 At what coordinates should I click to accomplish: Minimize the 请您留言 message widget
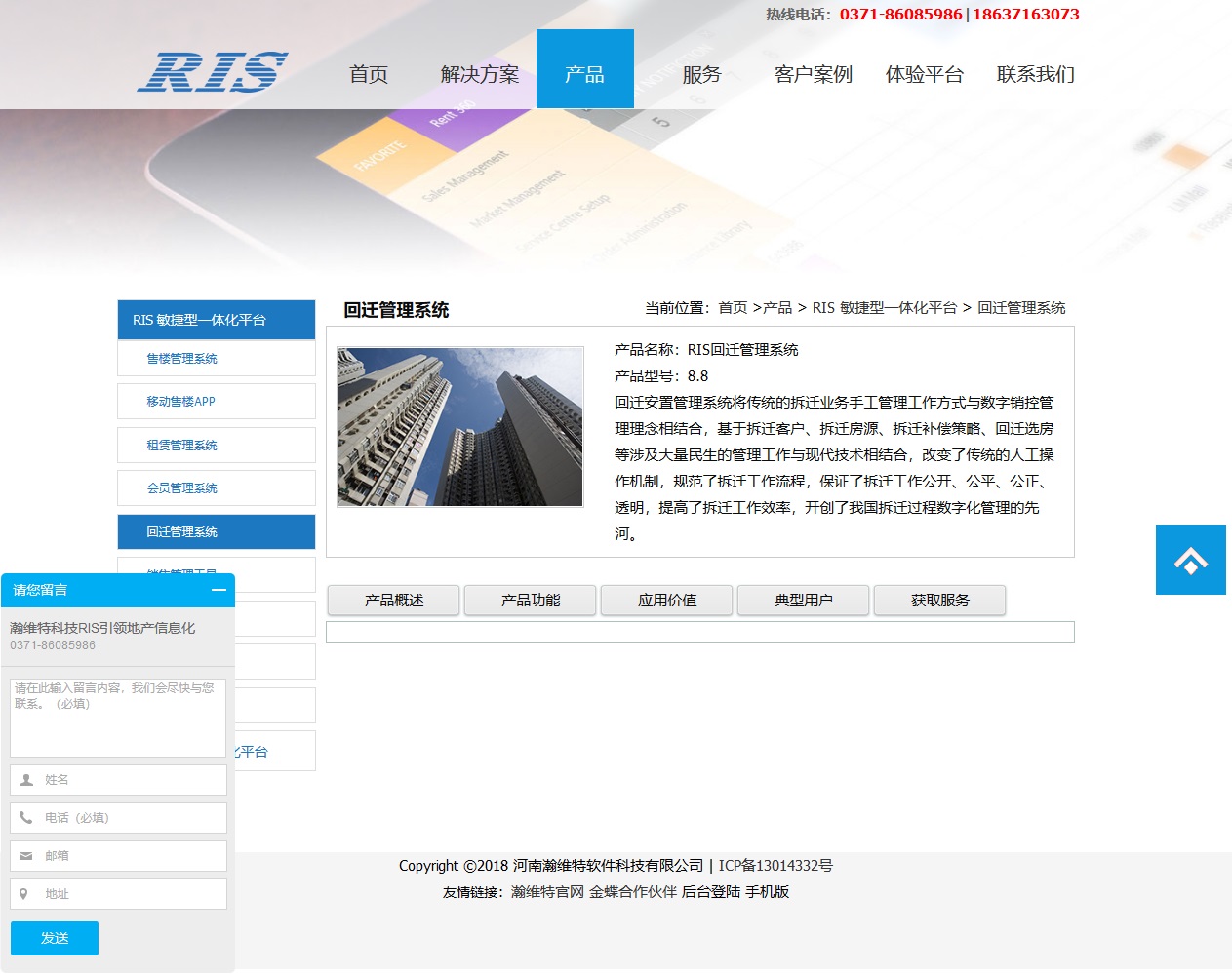coord(219,590)
